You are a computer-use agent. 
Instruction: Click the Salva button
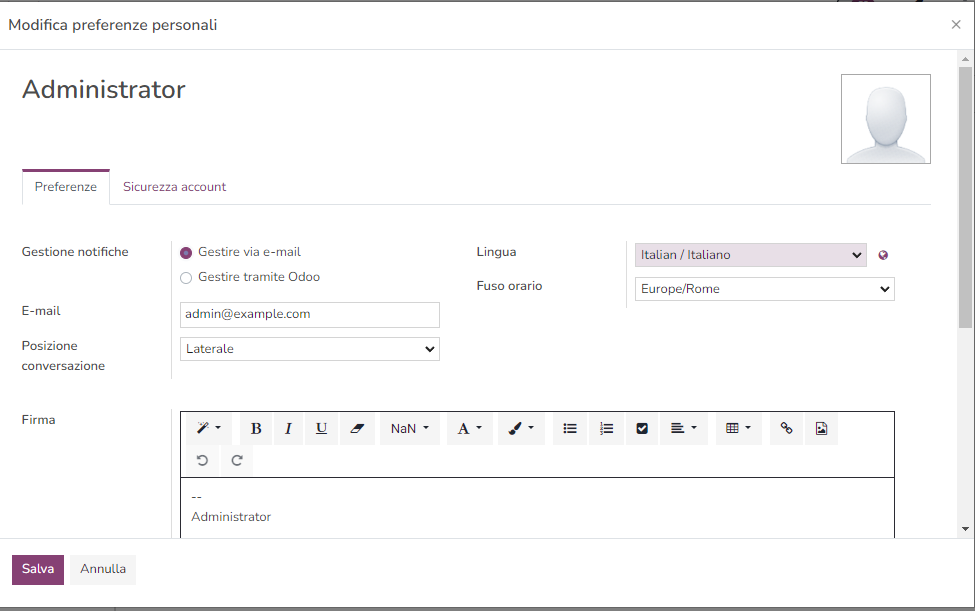[38, 569]
